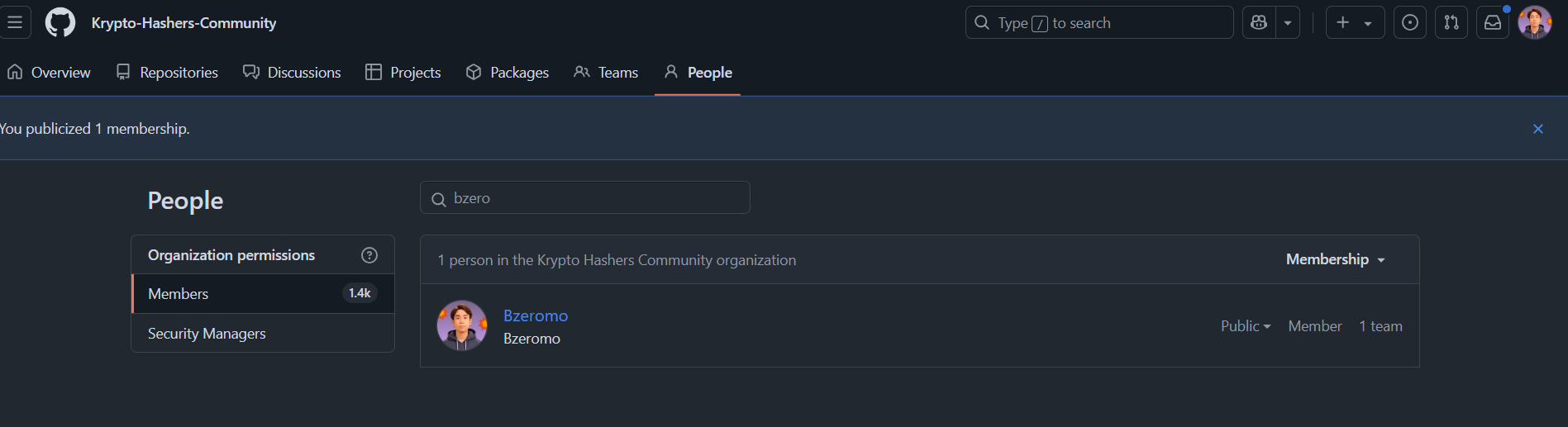The width and height of the screenshot is (1568, 427).
Task: Switch to the Discussions tab
Action: click(x=292, y=73)
